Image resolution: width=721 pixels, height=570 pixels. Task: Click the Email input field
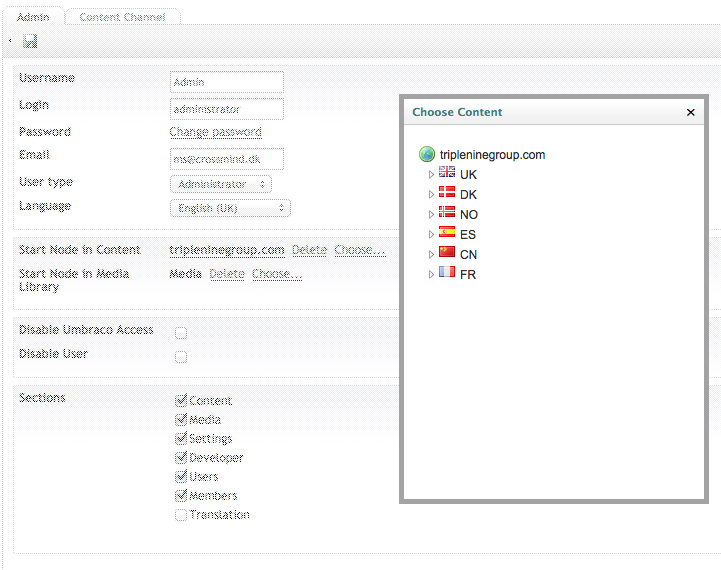point(226,158)
